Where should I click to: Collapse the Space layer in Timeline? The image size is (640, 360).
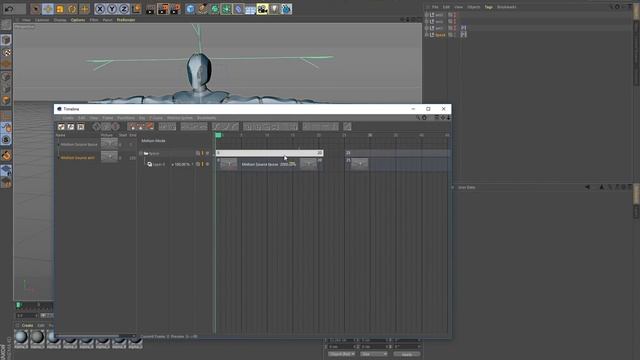point(141,153)
